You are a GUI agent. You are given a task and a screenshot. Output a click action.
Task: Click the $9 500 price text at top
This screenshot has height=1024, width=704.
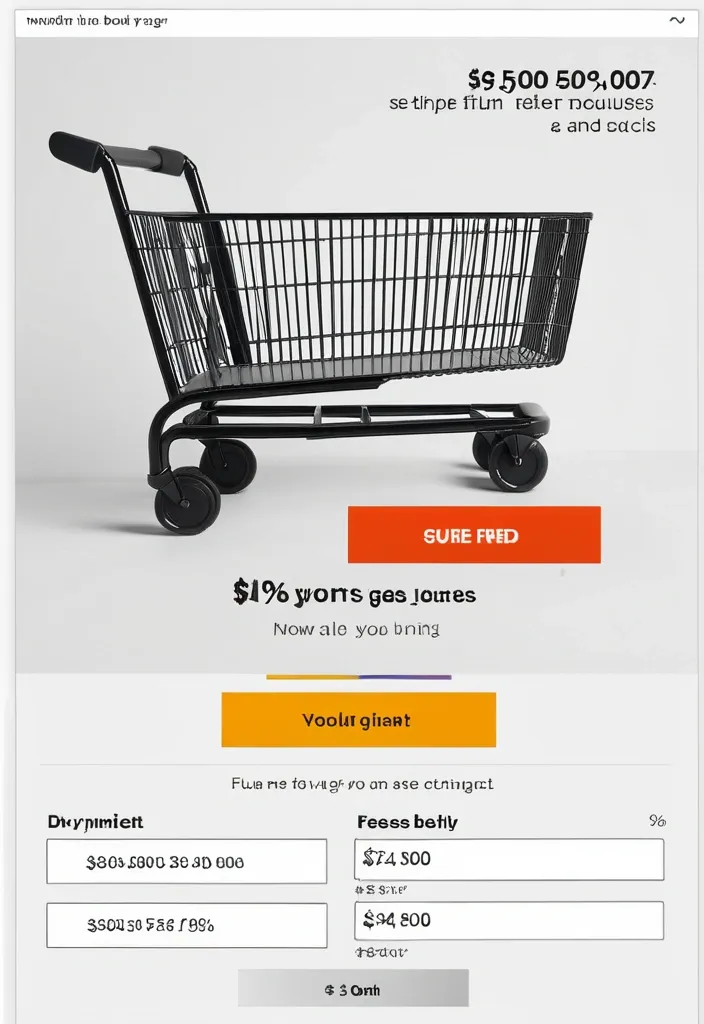pos(561,79)
